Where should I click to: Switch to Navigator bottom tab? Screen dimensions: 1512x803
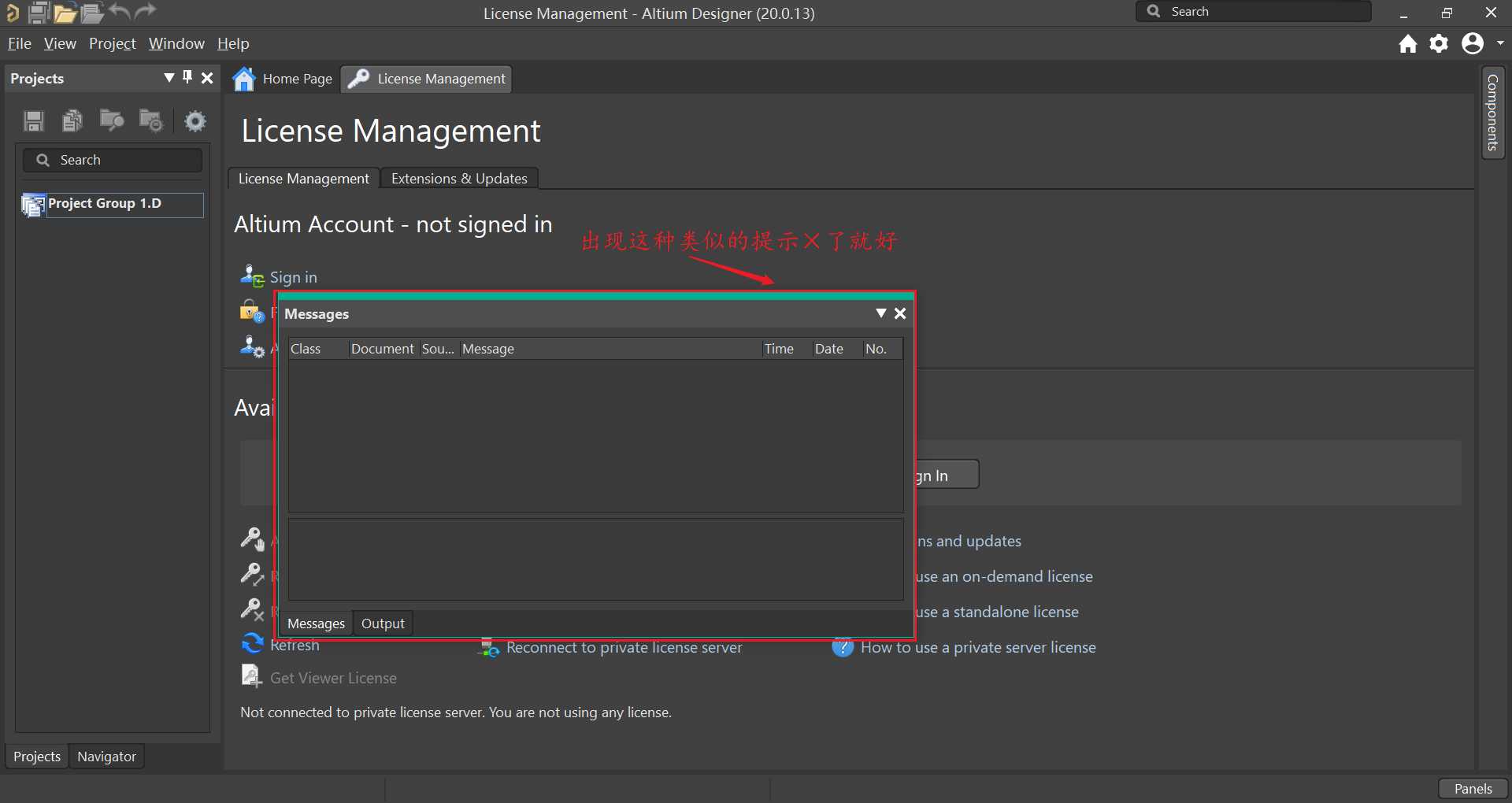coord(106,757)
